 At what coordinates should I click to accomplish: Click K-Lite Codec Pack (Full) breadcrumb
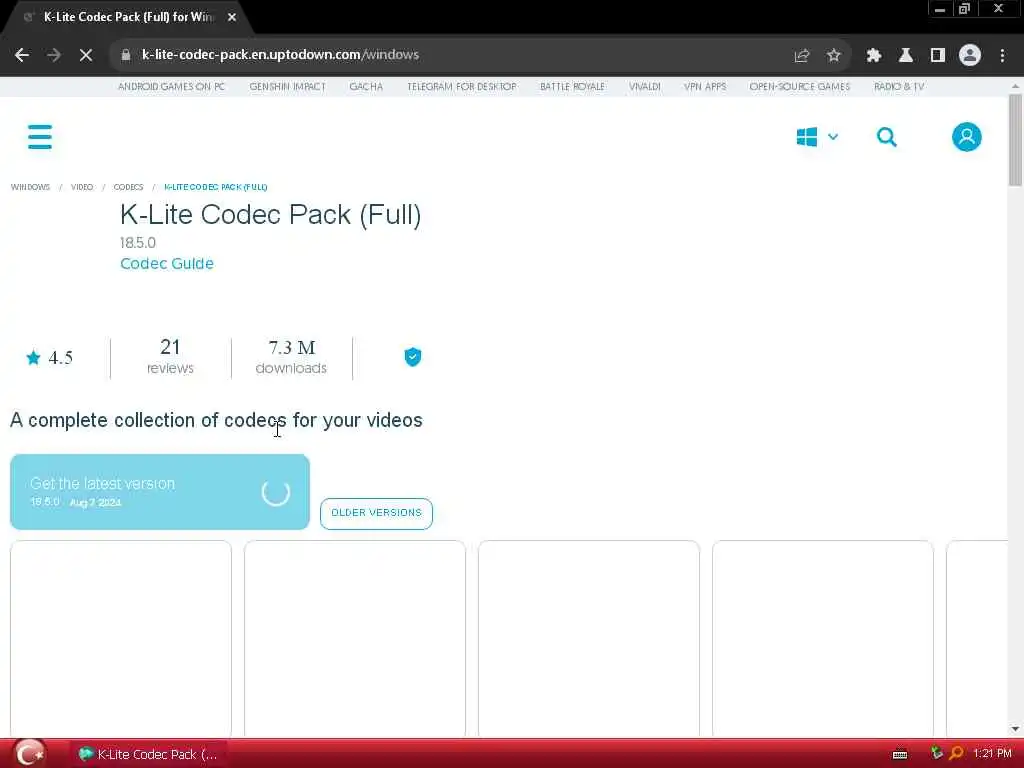coord(216,187)
